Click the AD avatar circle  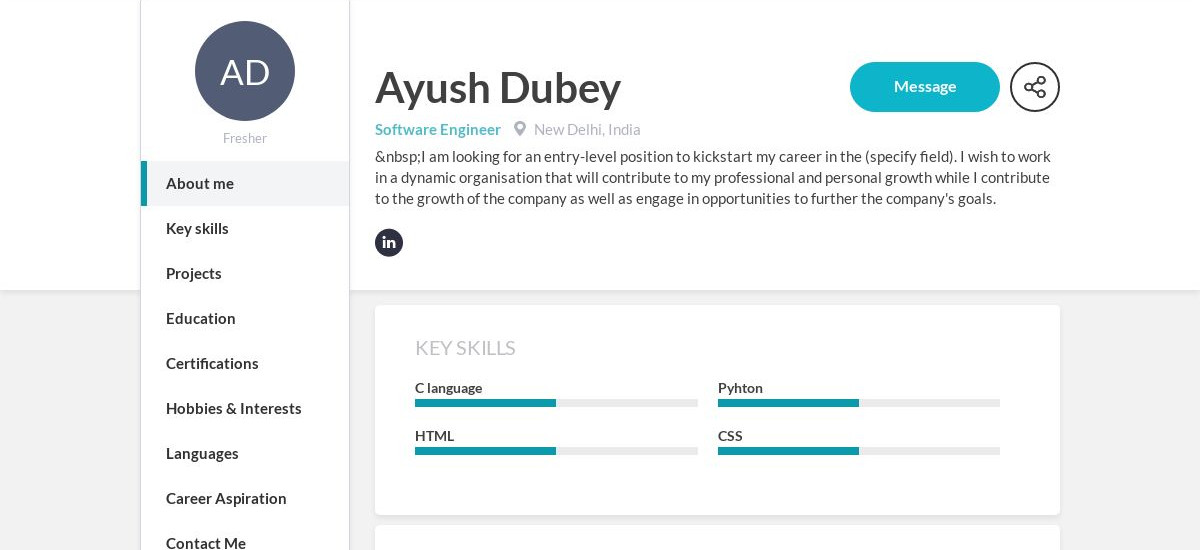(245, 71)
